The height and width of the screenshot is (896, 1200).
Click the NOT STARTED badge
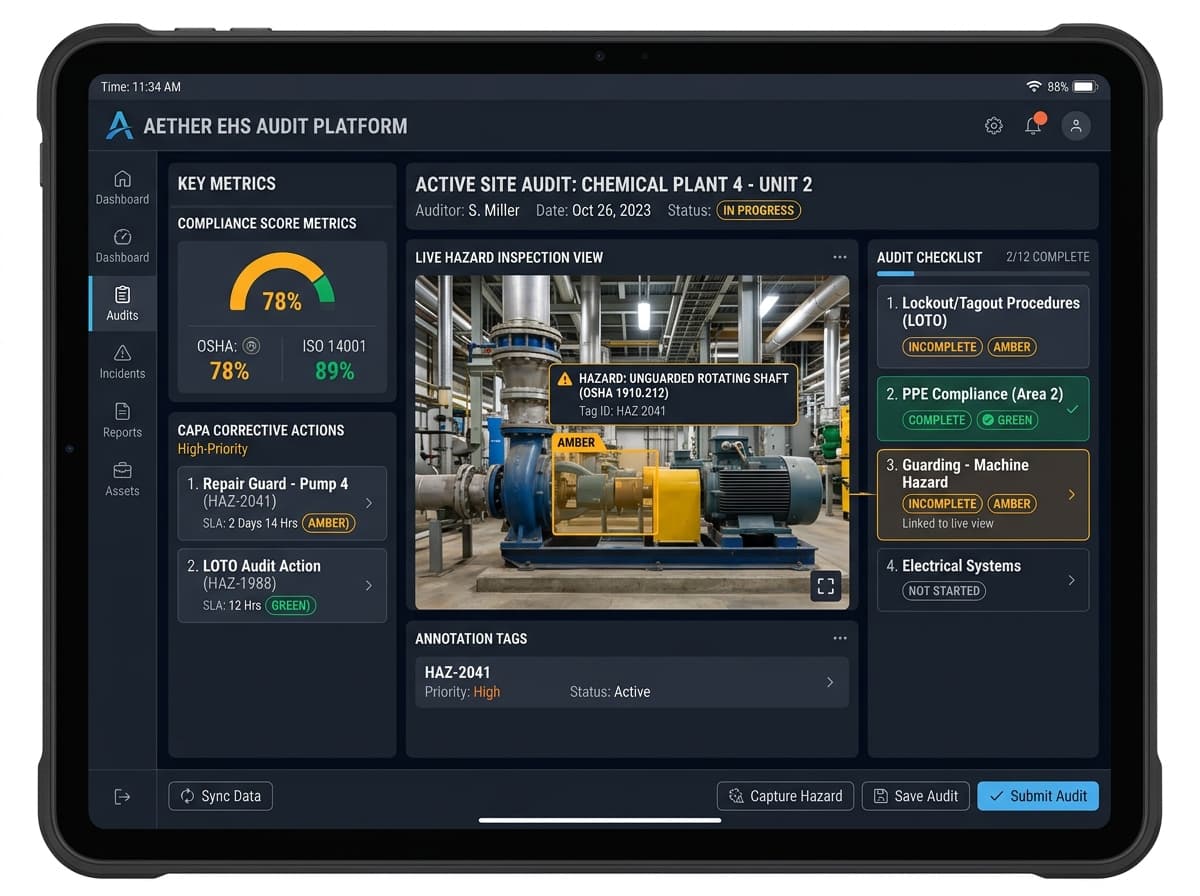coord(944,591)
